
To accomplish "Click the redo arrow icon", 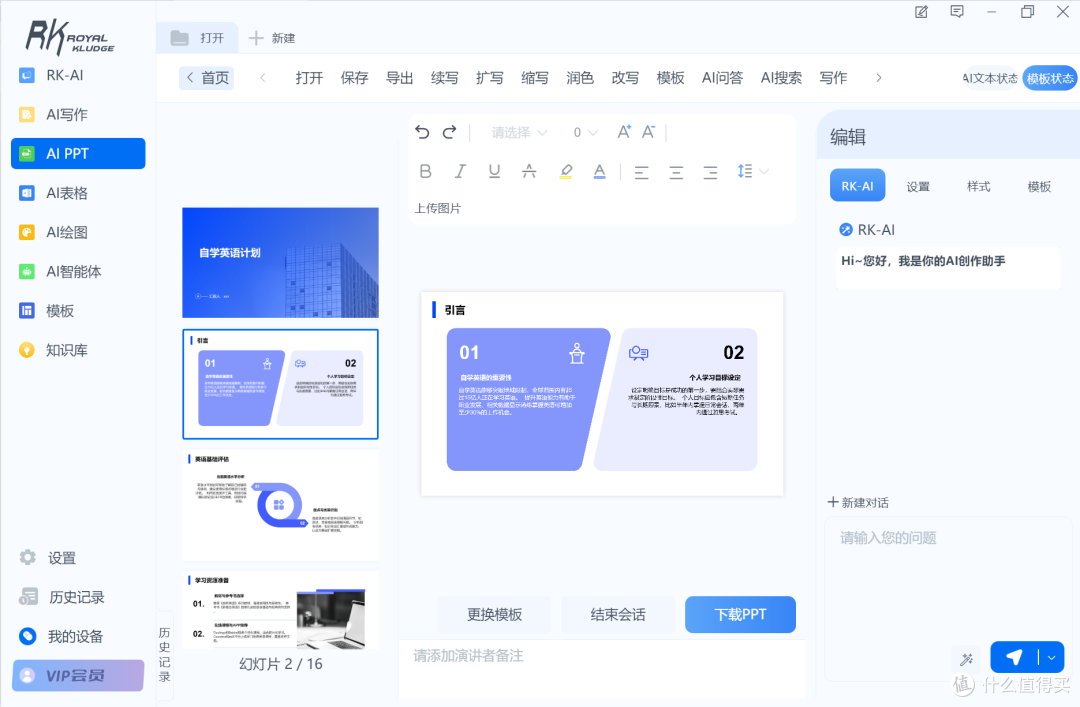I will click(449, 132).
